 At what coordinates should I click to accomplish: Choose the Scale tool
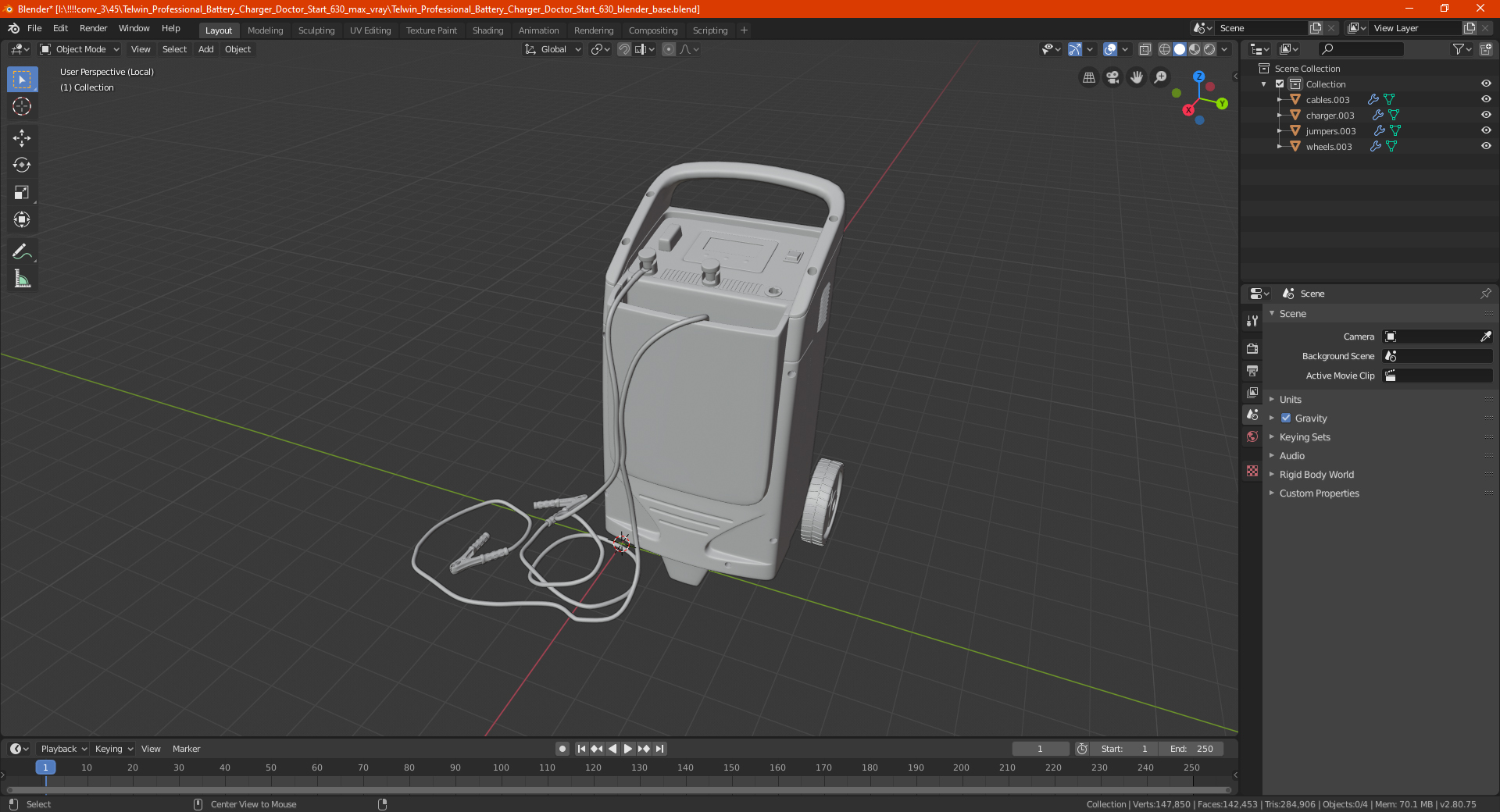tap(22, 193)
